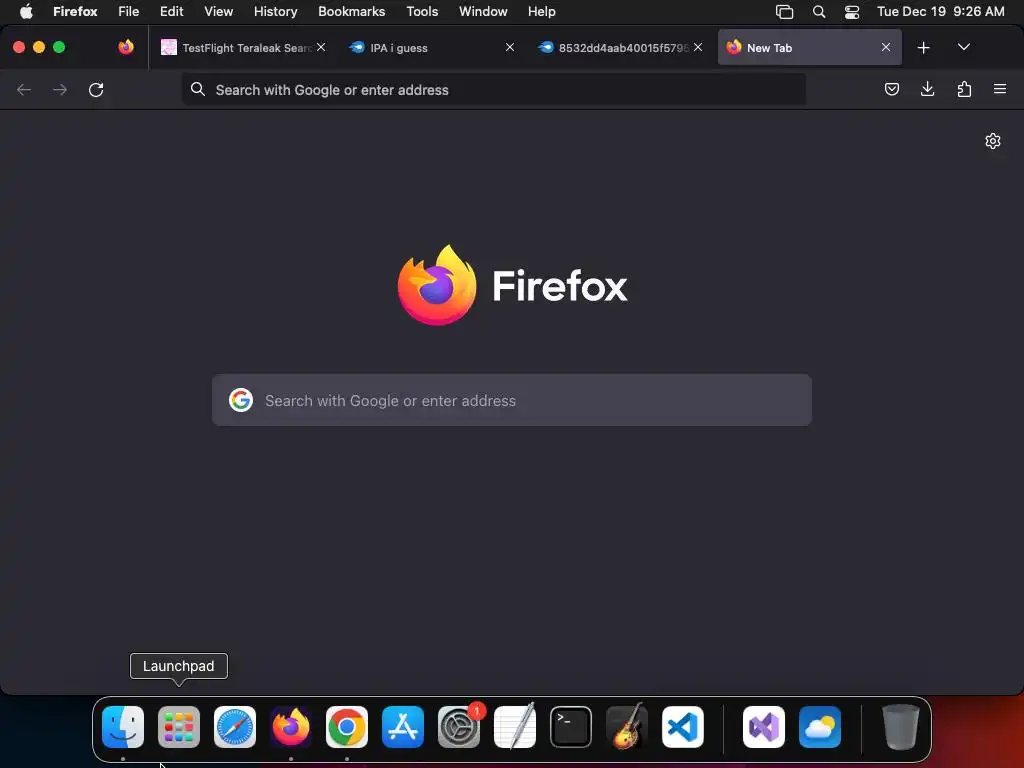
Task: Close the TestFlight Teraleak Search tab
Action: [x=321, y=47]
